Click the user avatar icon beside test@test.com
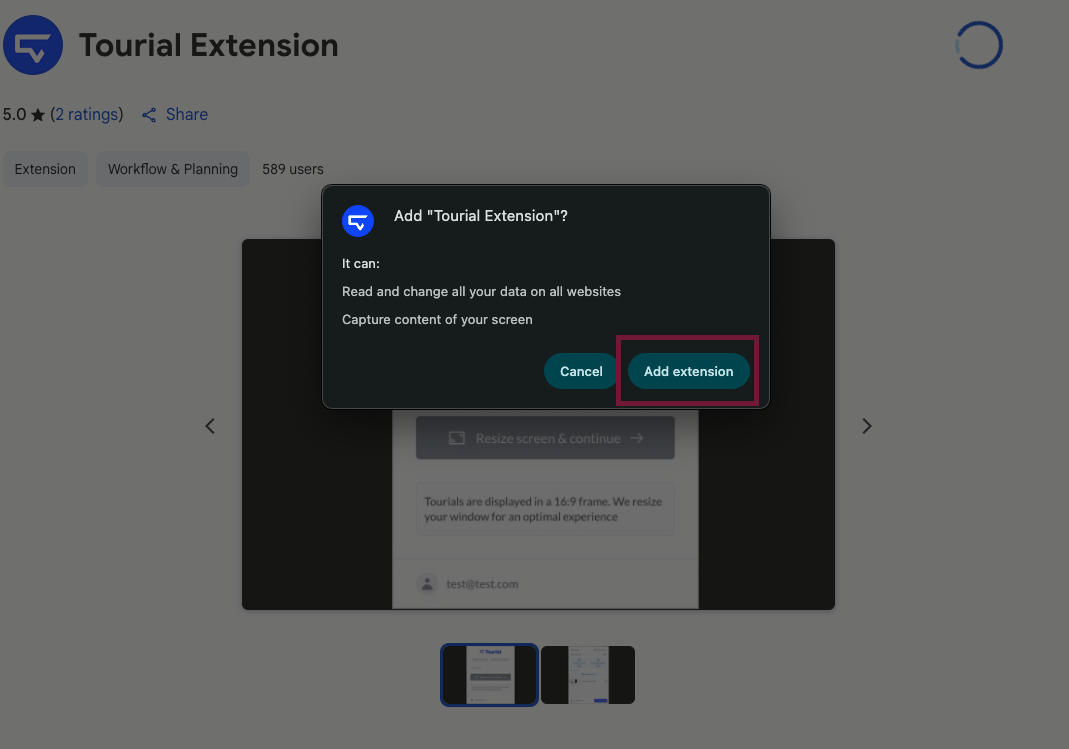This screenshot has height=749, width=1069. point(428,583)
